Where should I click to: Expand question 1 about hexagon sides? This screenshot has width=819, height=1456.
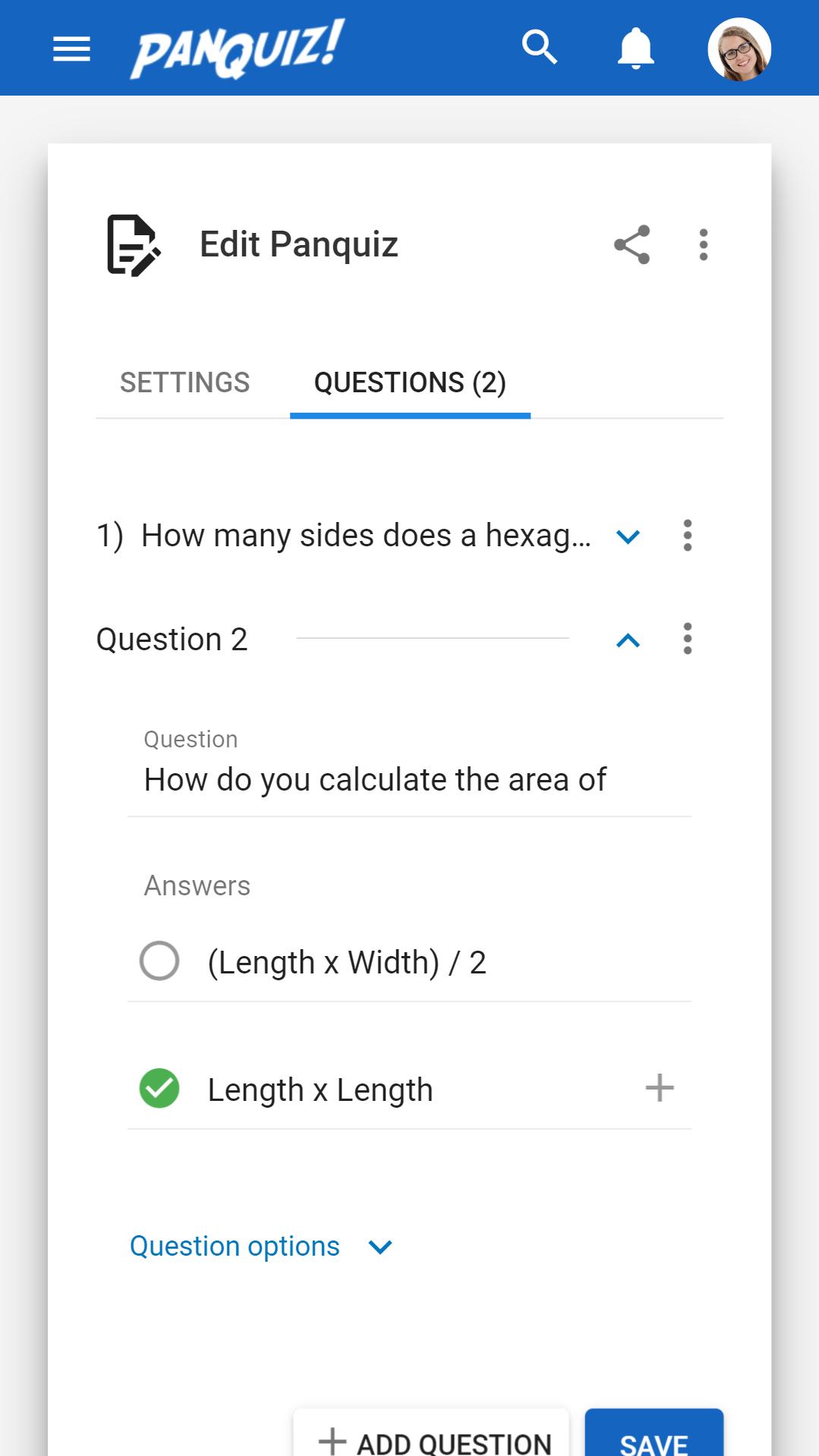coord(628,537)
